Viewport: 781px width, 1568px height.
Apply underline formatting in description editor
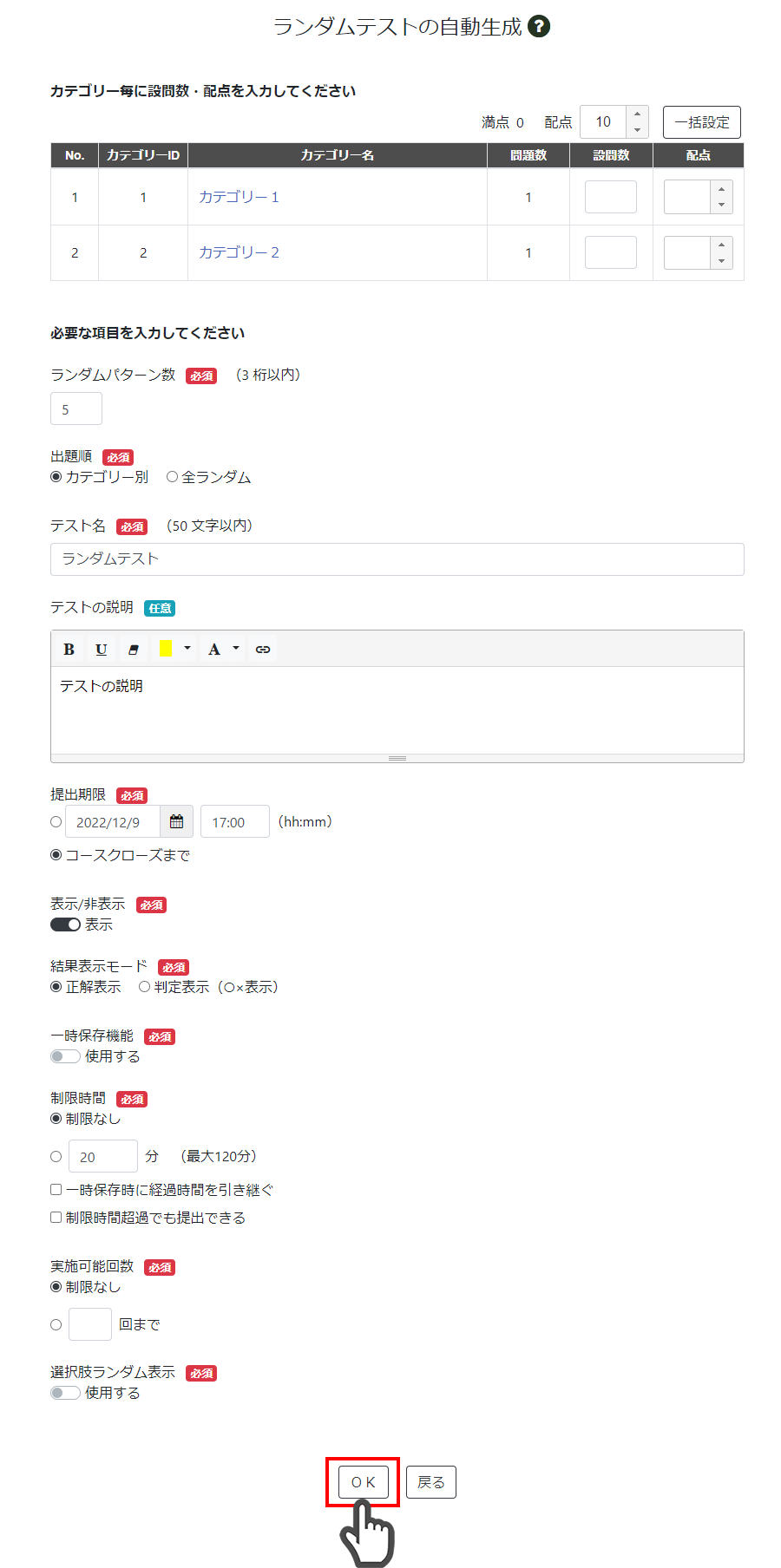(x=101, y=649)
